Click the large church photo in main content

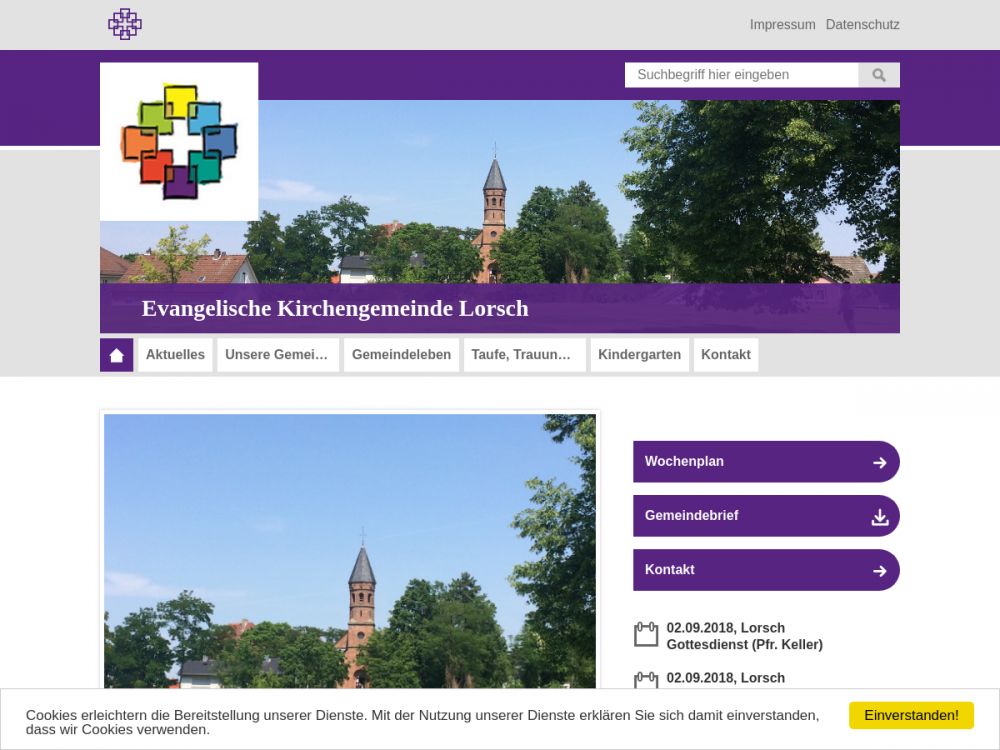pyautogui.click(x=350, y=550)
